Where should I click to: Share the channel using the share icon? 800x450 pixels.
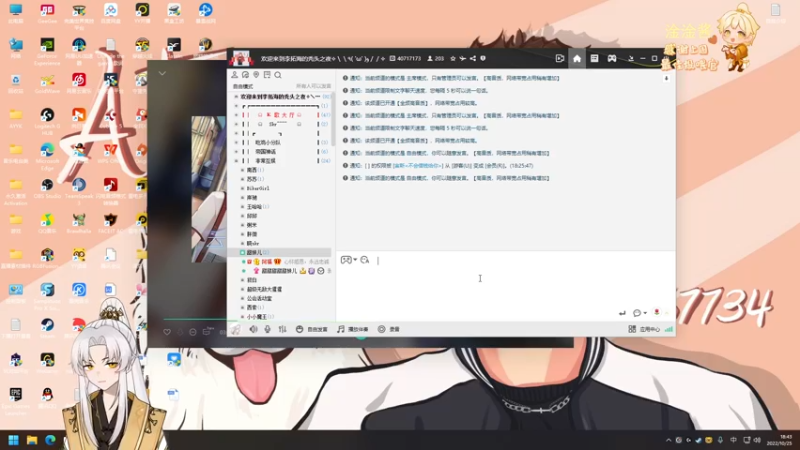point(472,59)
